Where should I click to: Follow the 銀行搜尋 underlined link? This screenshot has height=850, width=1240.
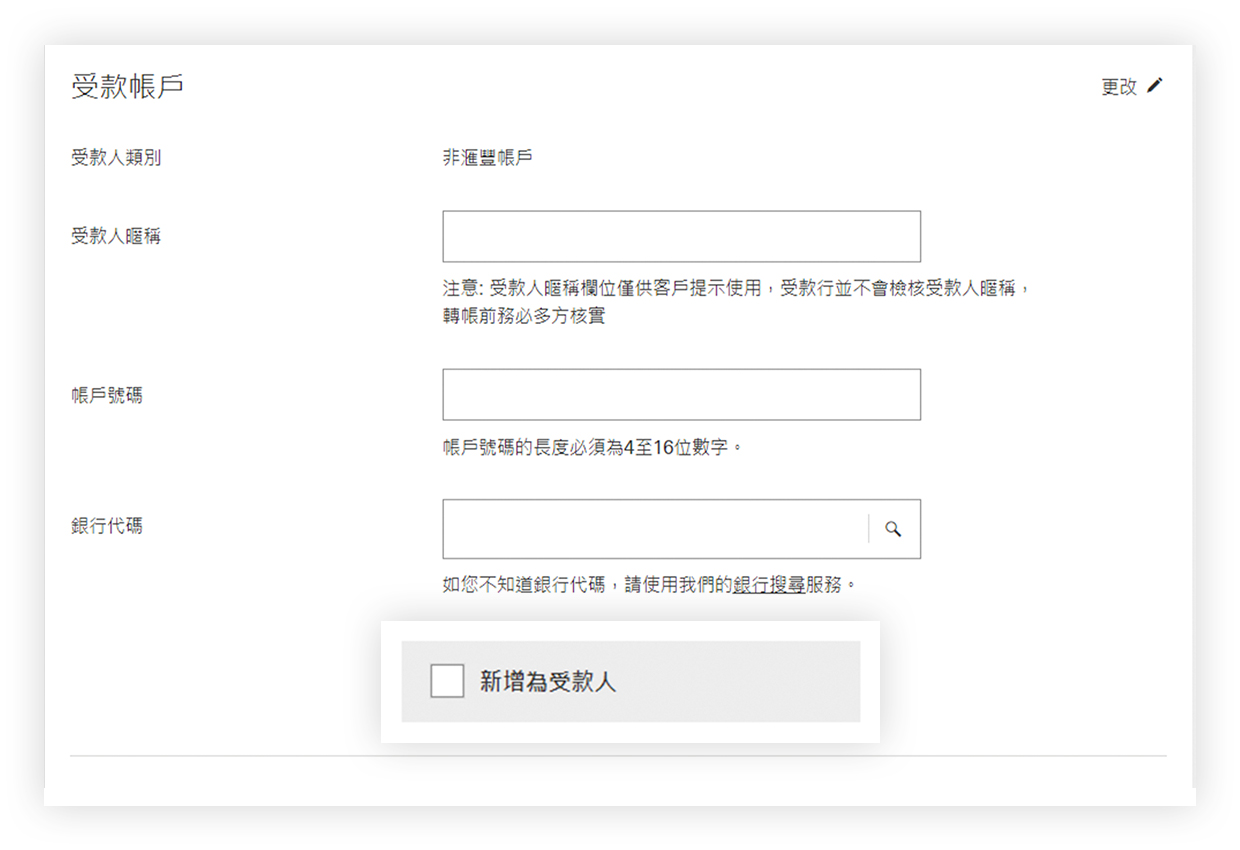tap(769, 584)
